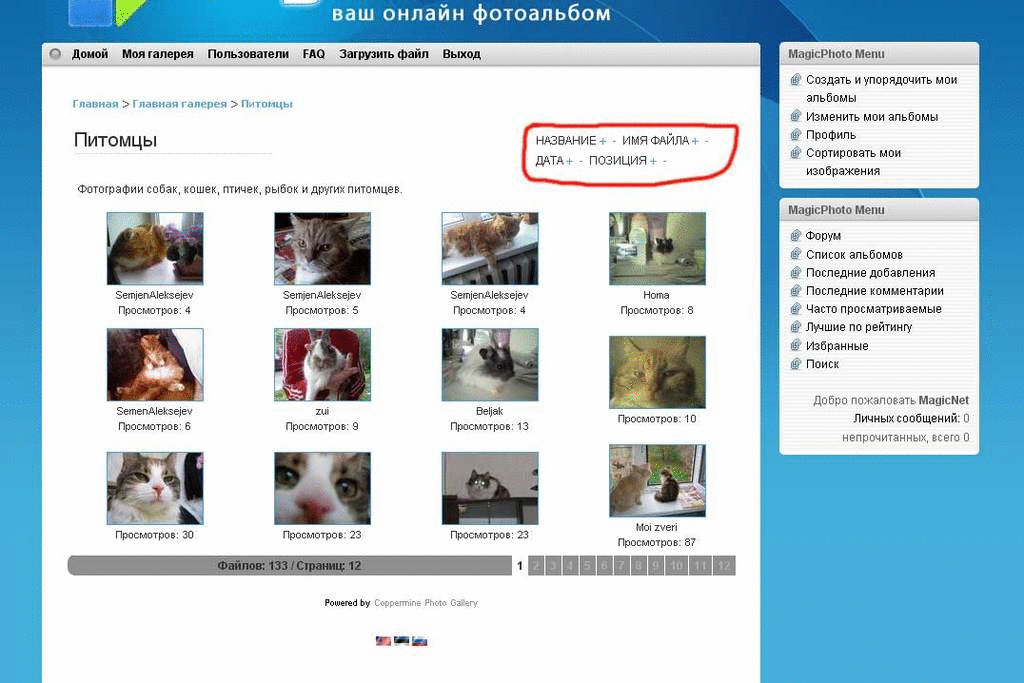The height and width of the screenshot is (683, 1024).
Task: Open Поиск in the sidebar
Action: (822, 364)
